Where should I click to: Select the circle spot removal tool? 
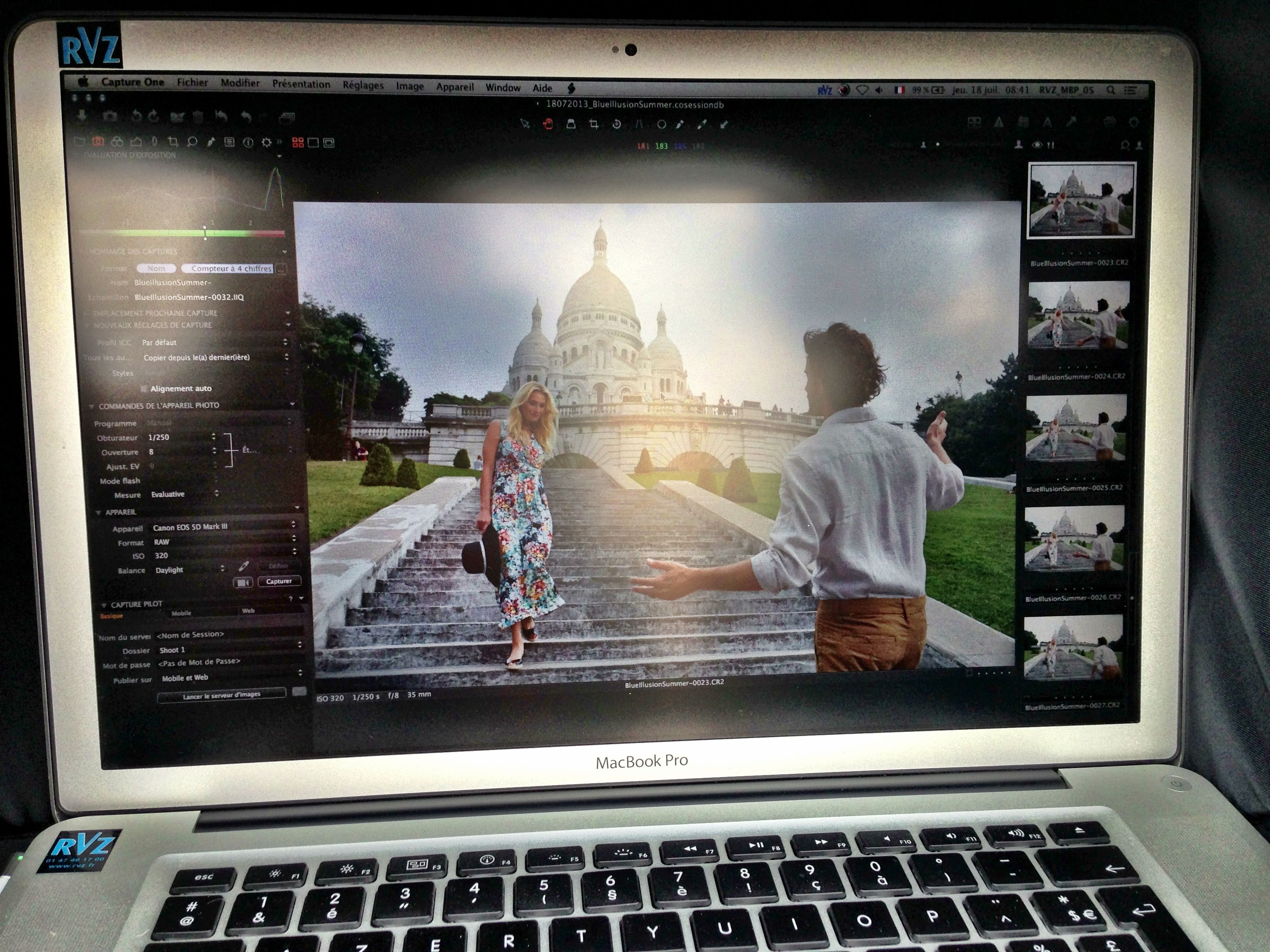[x=661, y=124]
